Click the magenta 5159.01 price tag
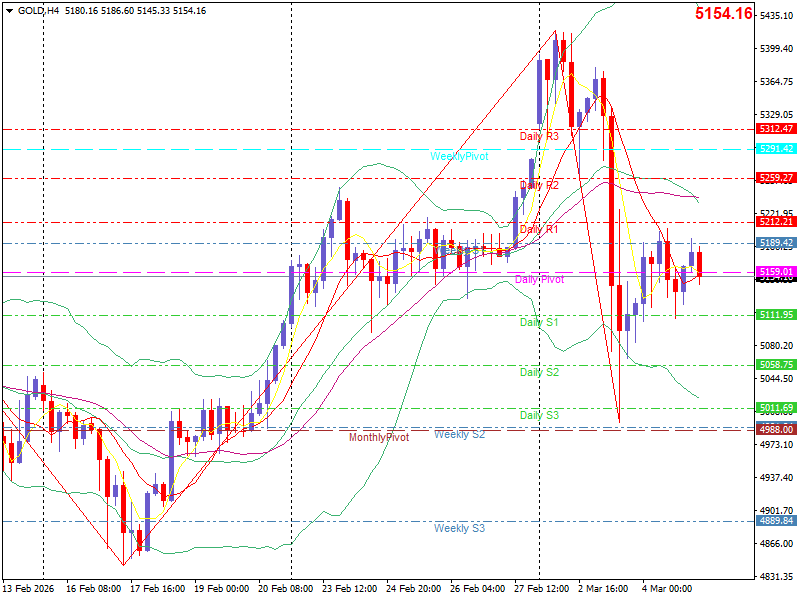Viewport: 800px width, 600px height. pos(776,272)
